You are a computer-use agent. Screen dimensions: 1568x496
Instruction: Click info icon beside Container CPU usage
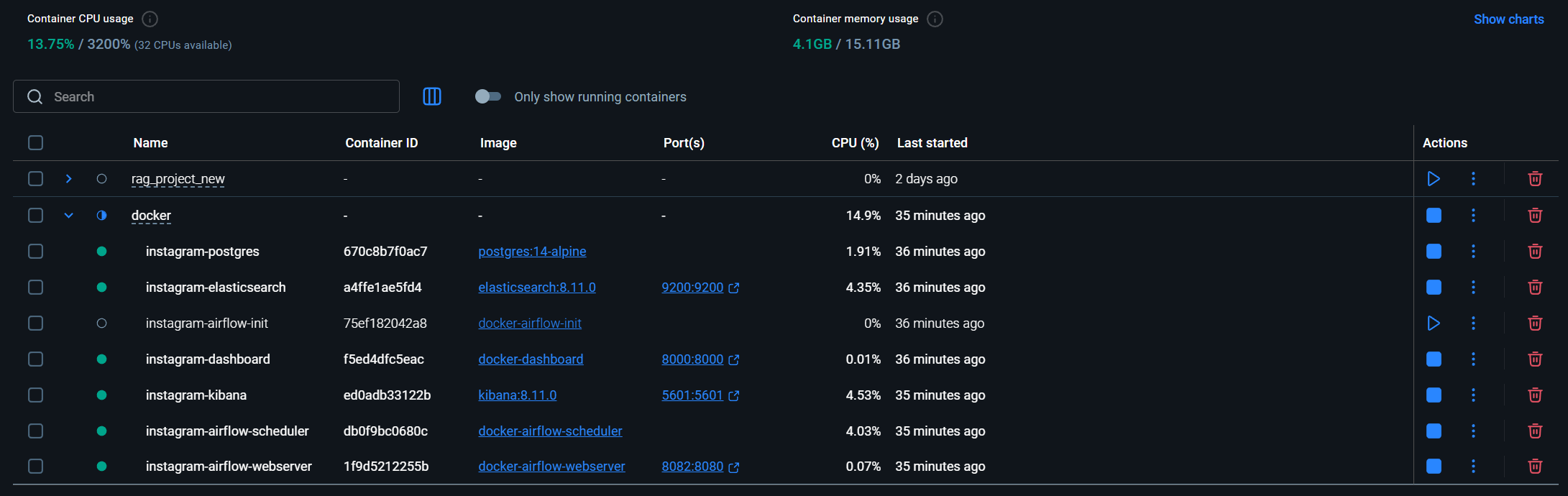[150, 19]
